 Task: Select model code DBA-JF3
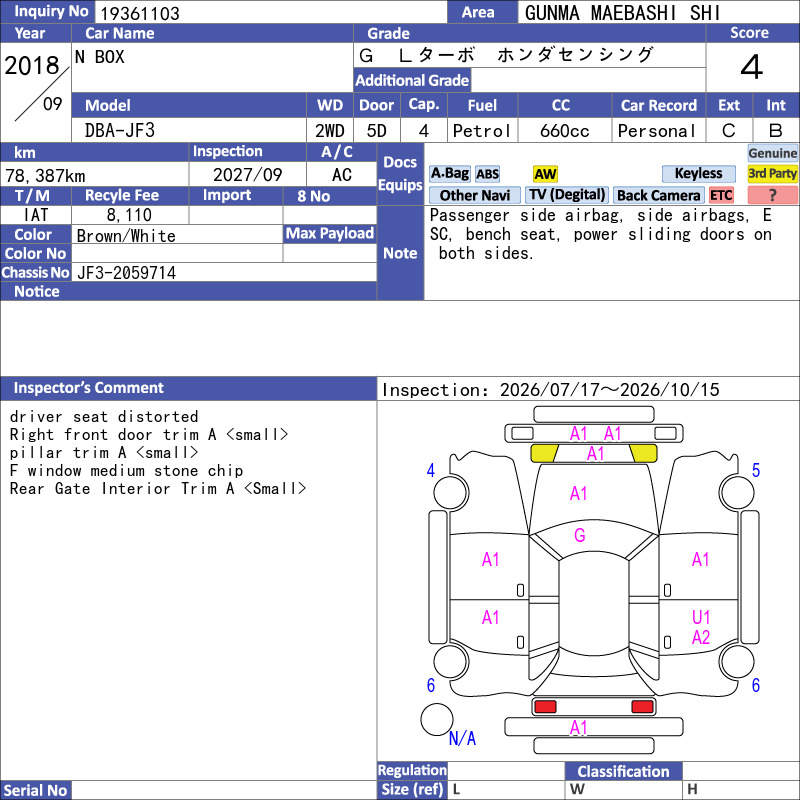(119, 131)
